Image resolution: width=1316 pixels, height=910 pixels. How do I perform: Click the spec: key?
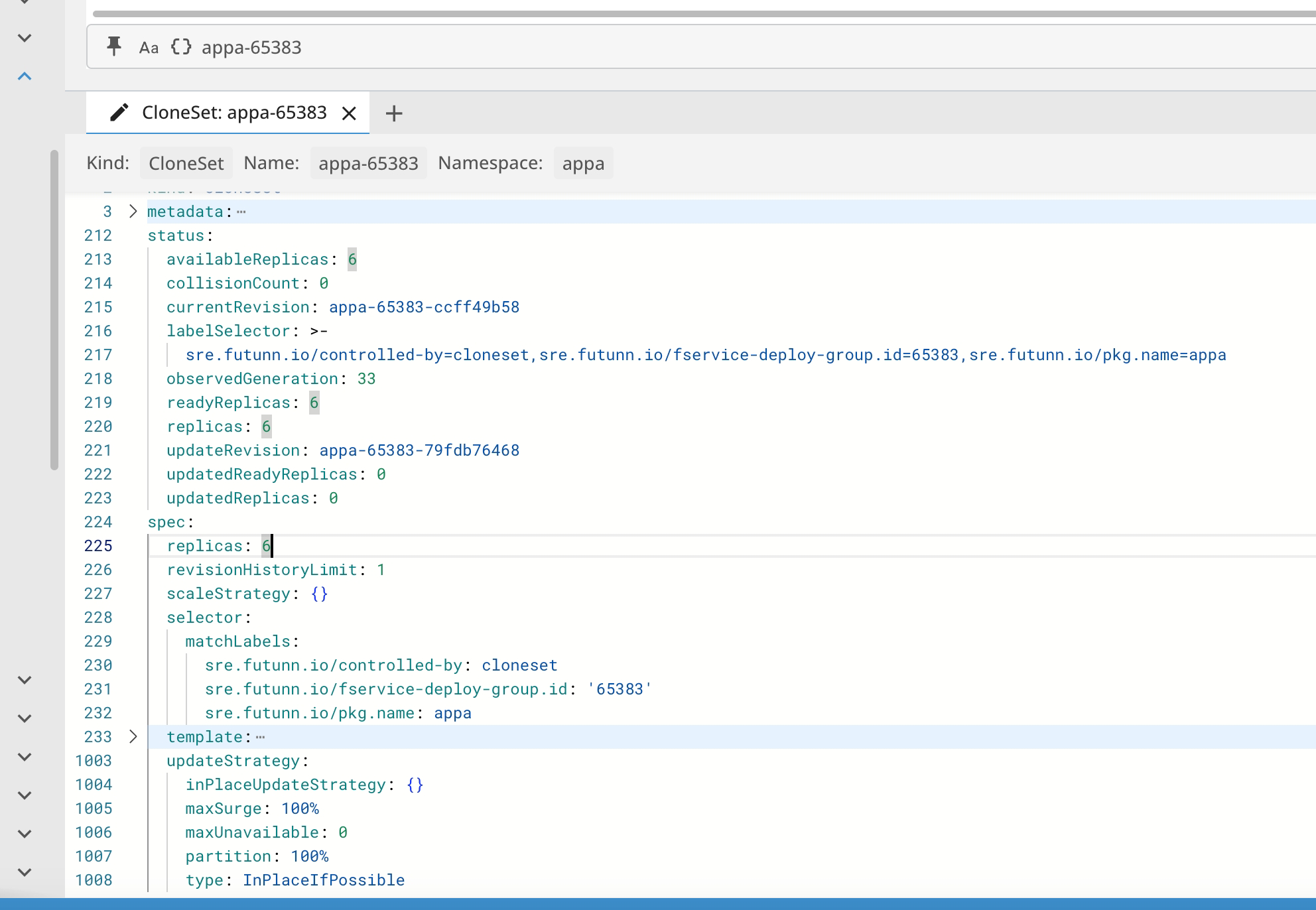point(170,522)
